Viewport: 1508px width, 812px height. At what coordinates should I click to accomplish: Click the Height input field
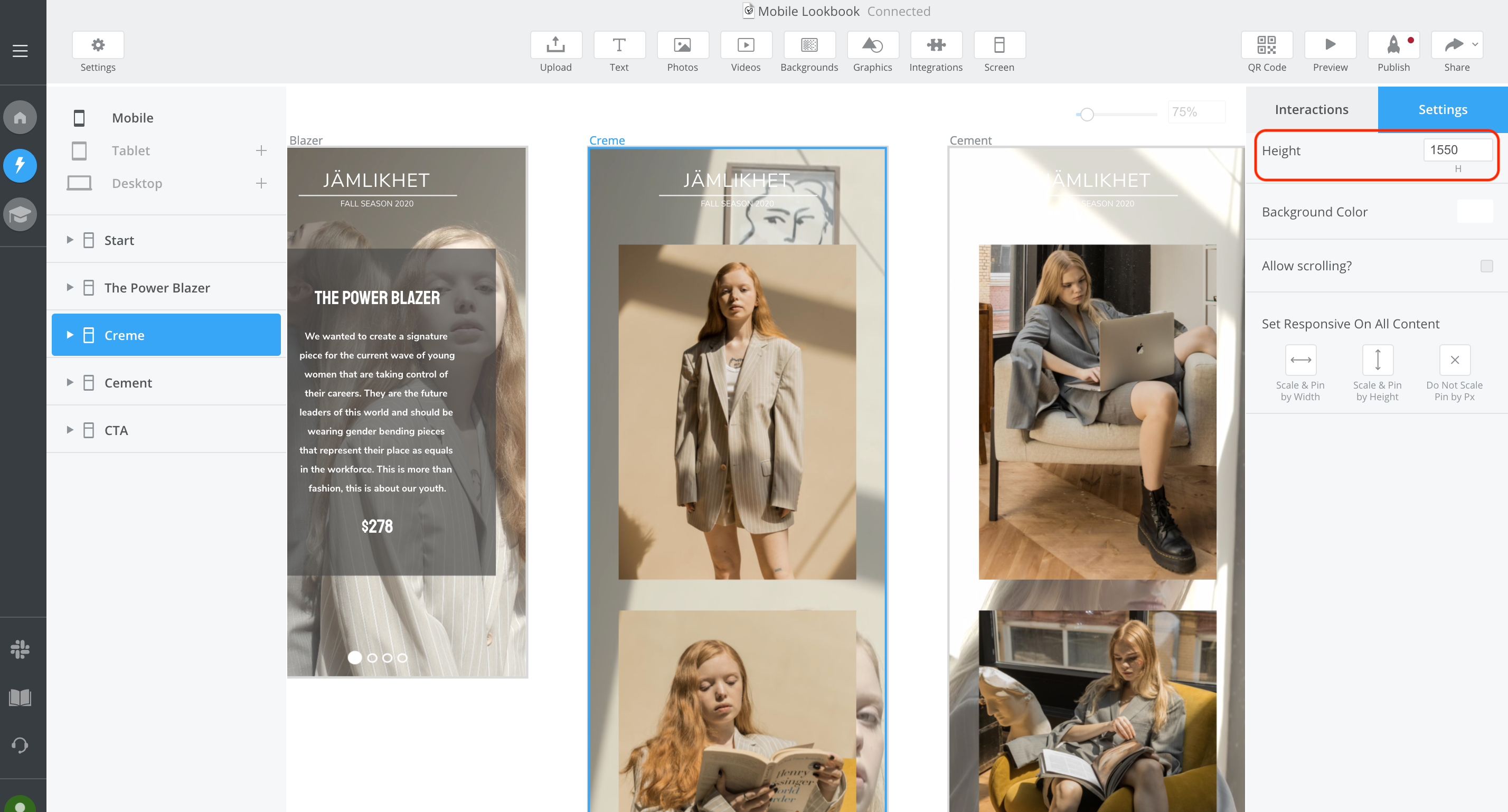[1457, 150]
